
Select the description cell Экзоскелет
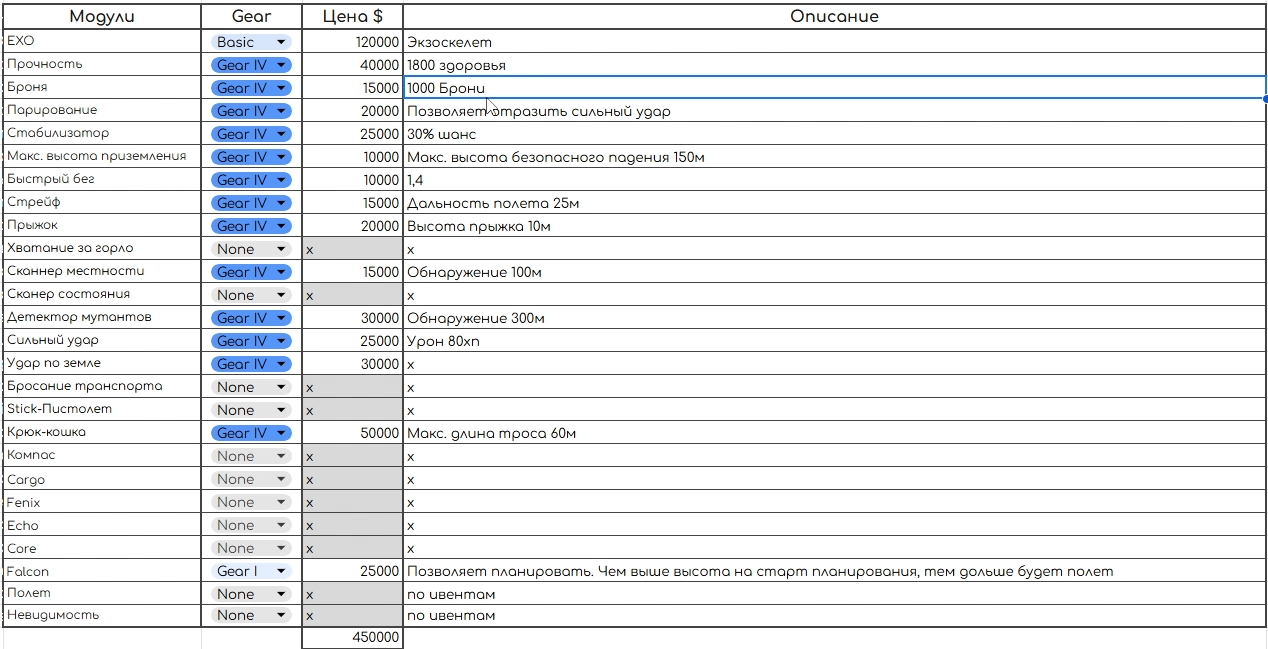[x=834, y=42]
